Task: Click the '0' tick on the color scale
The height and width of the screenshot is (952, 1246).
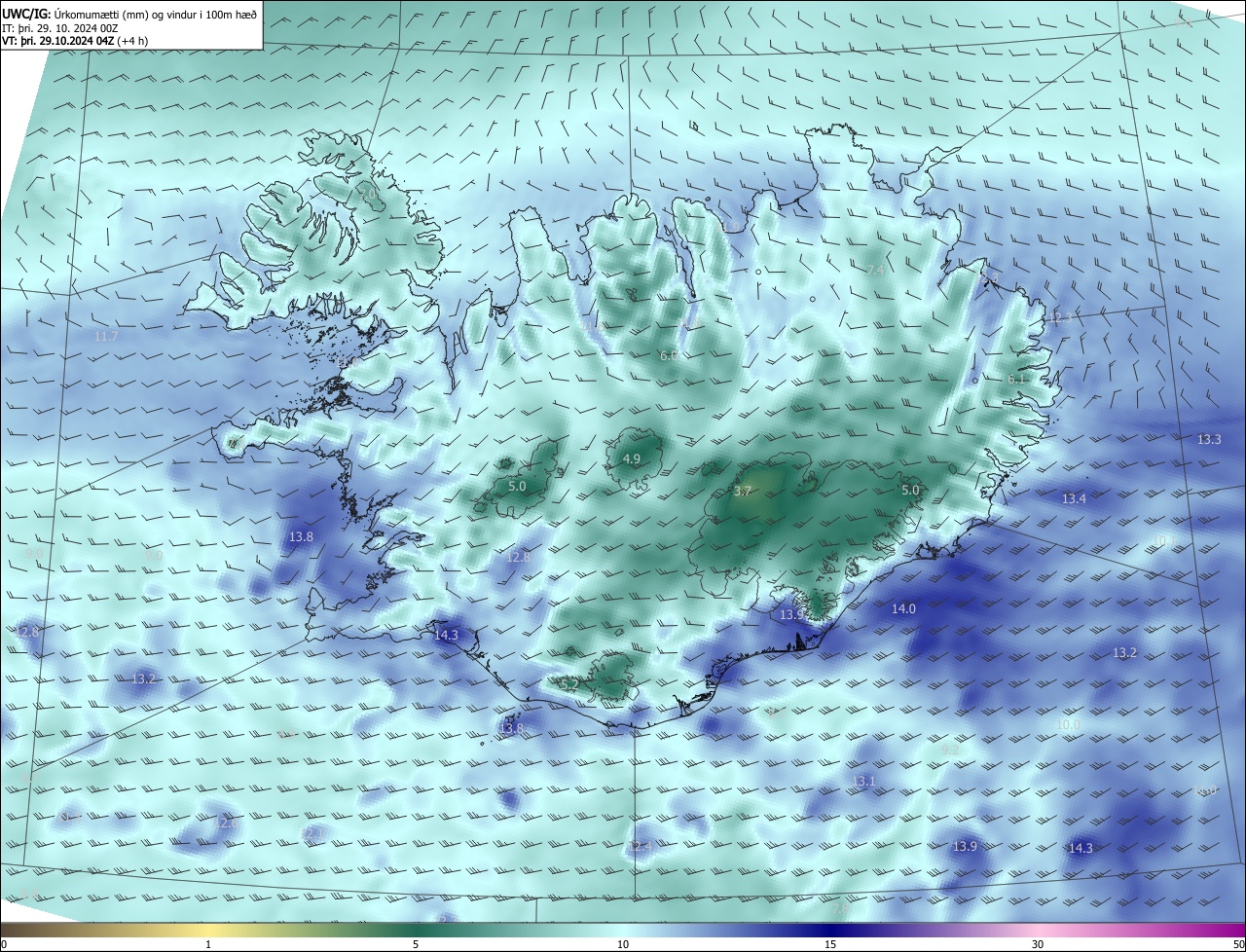Action: click(4, 944)
